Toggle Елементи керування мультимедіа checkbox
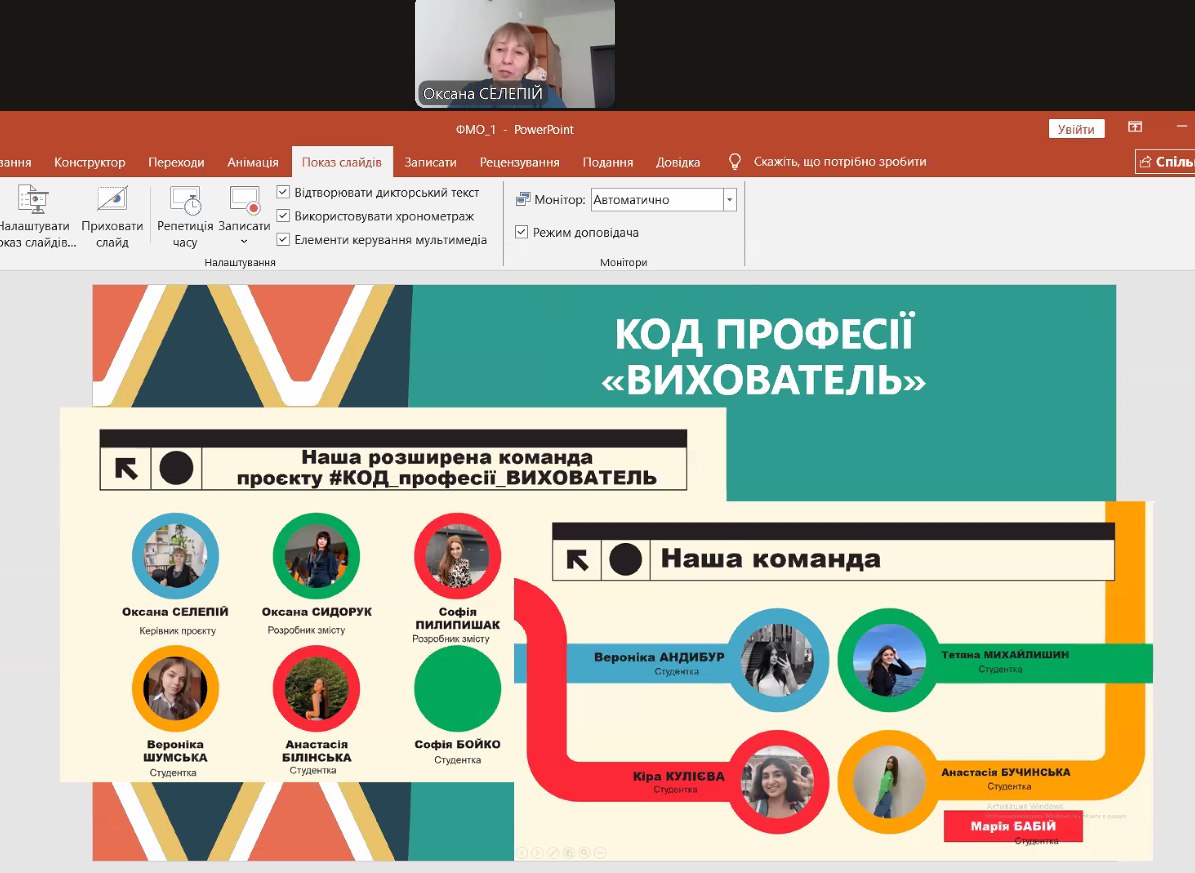The width and height of the screenshot is (1195, 873). pyautogui.click(x=283, y=240)
